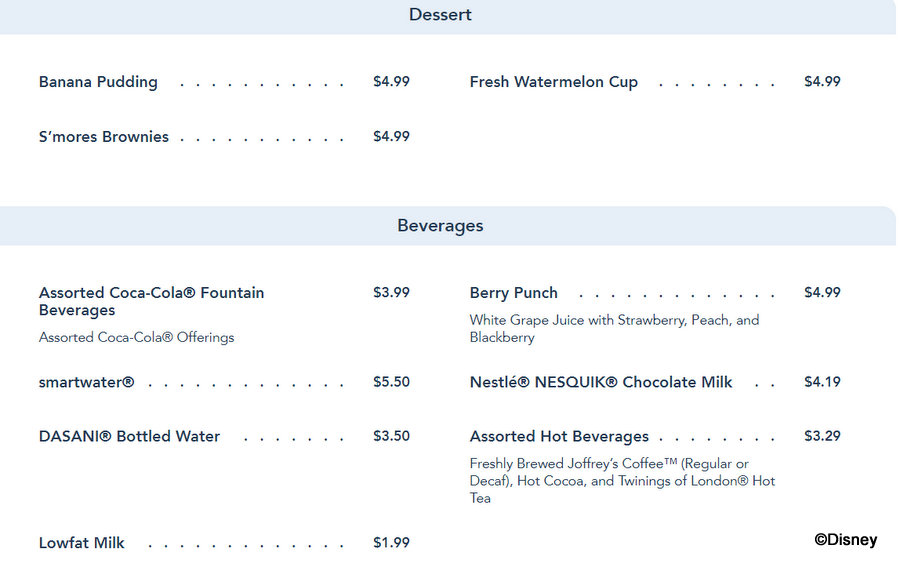Click the ©Disney watermark
The image size is (900, 567).
pyautogui.click(x=846, y=539)
